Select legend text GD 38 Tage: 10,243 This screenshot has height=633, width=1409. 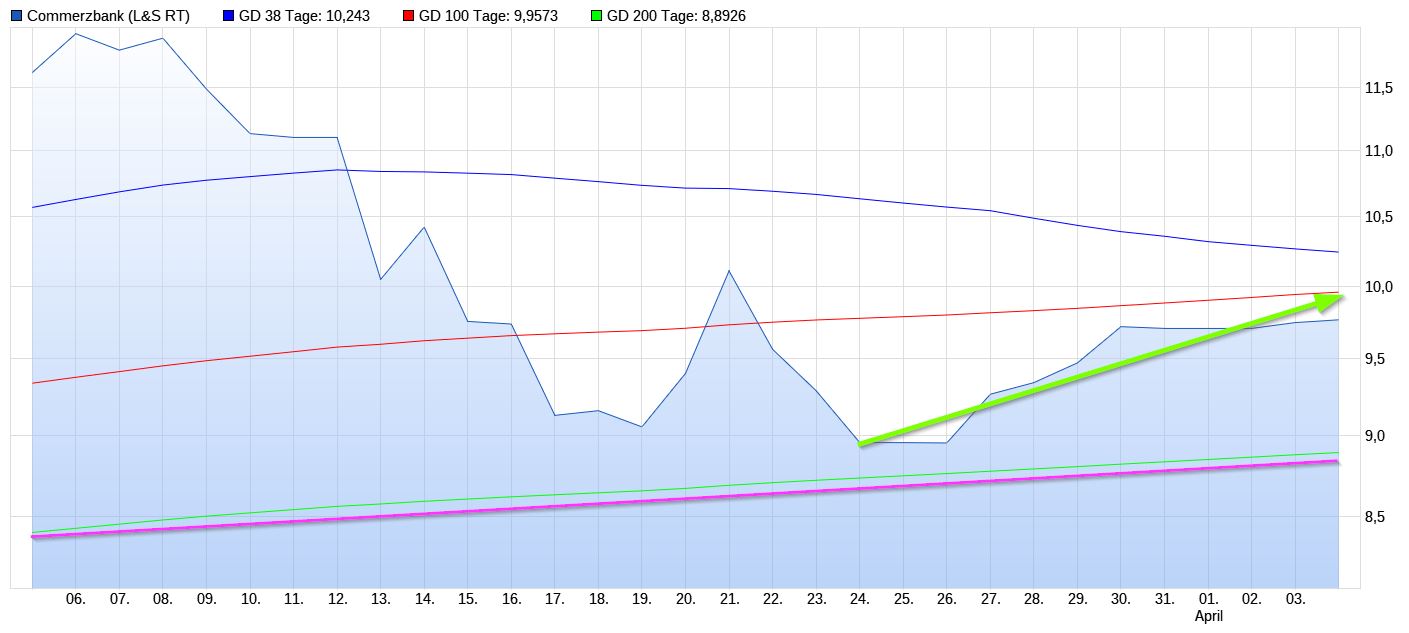pyautogui.click(x=305, y=16)
